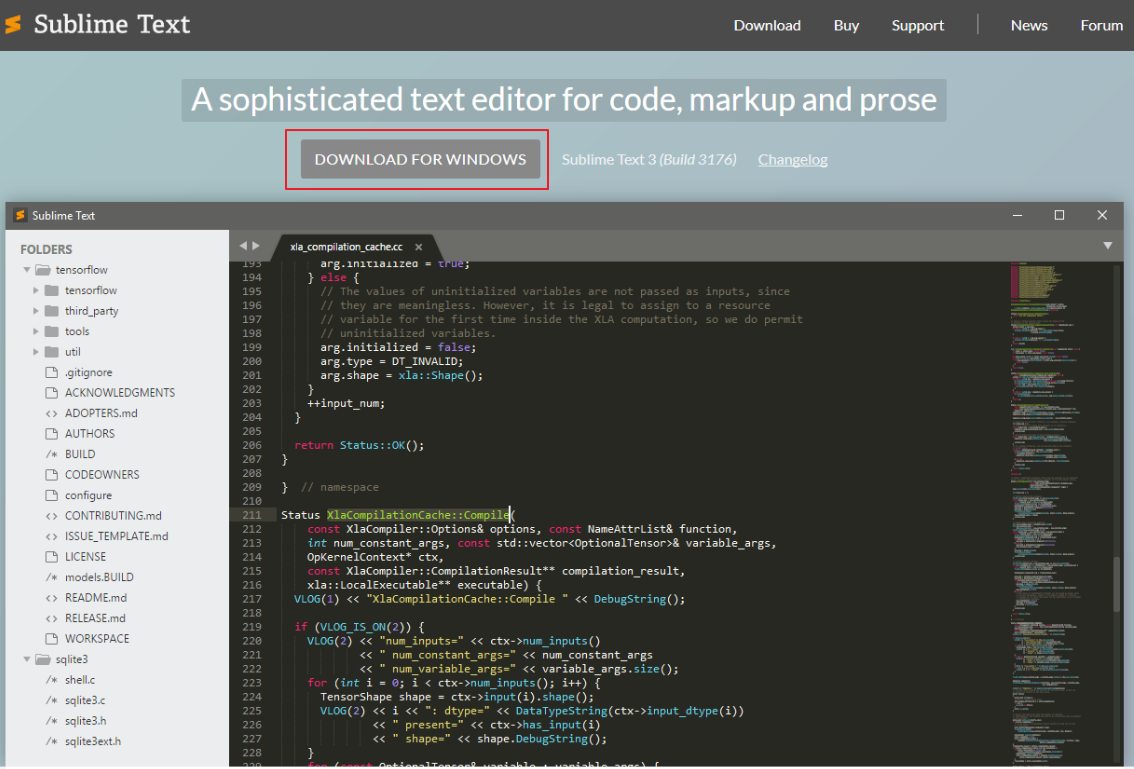Open the Buy page link
This screenshot has width=1134, height=769.
click(x=846, y=25)
